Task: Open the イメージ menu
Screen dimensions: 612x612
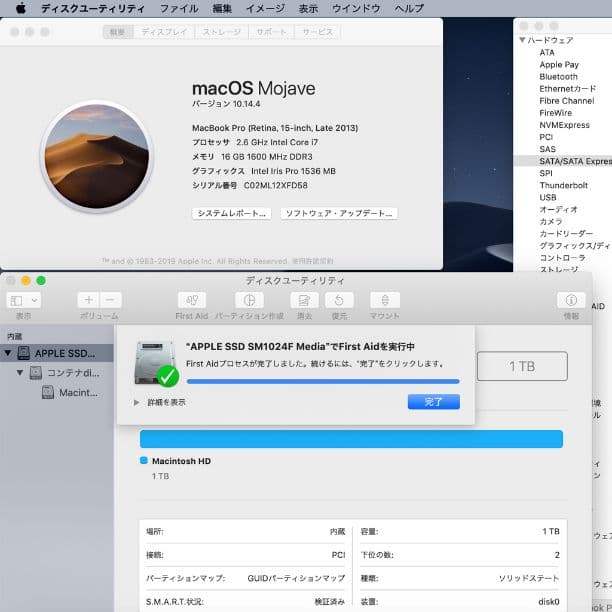Action: point(265,8)
